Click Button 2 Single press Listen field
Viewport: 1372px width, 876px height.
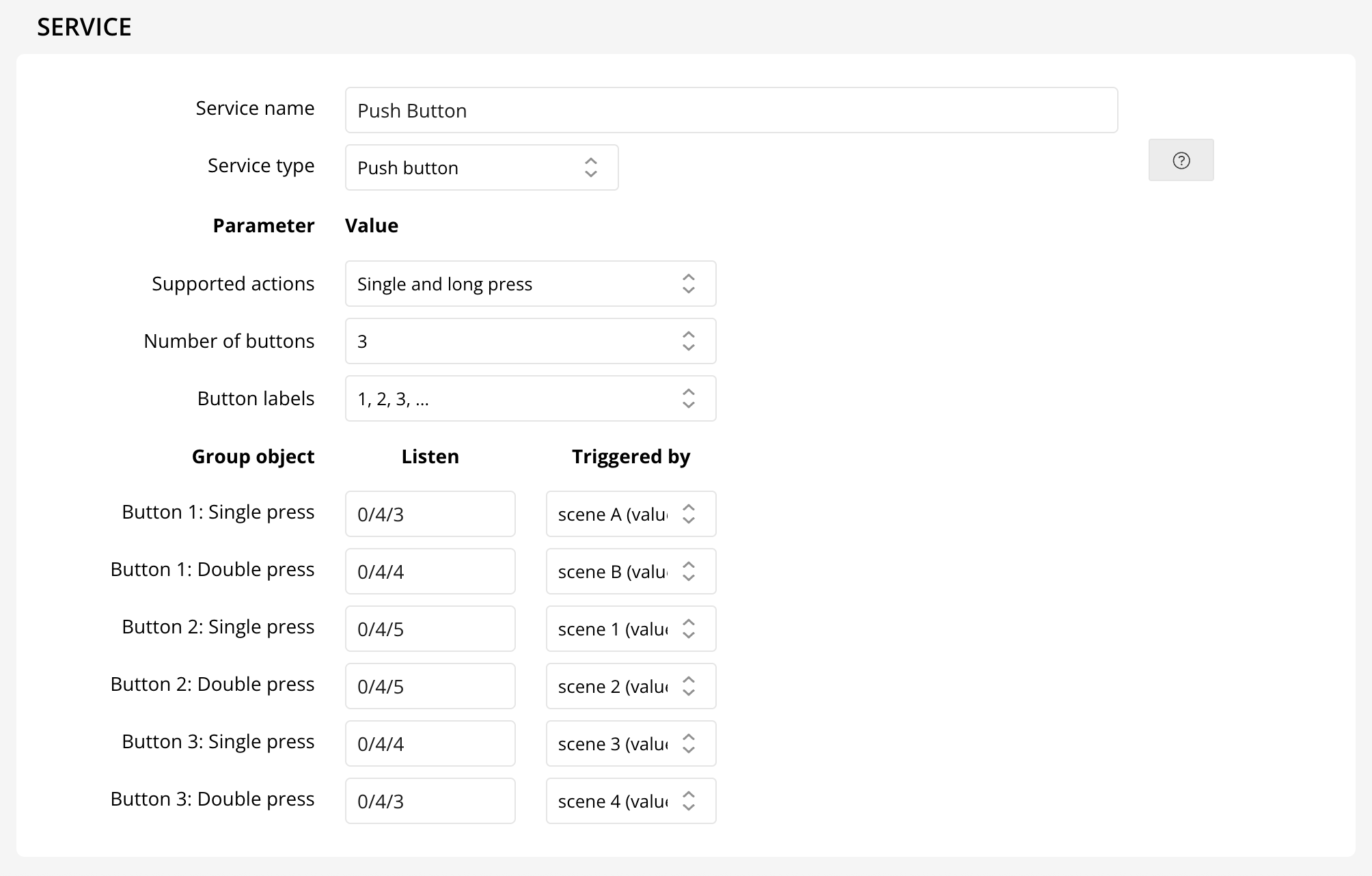tap(430, 629)
